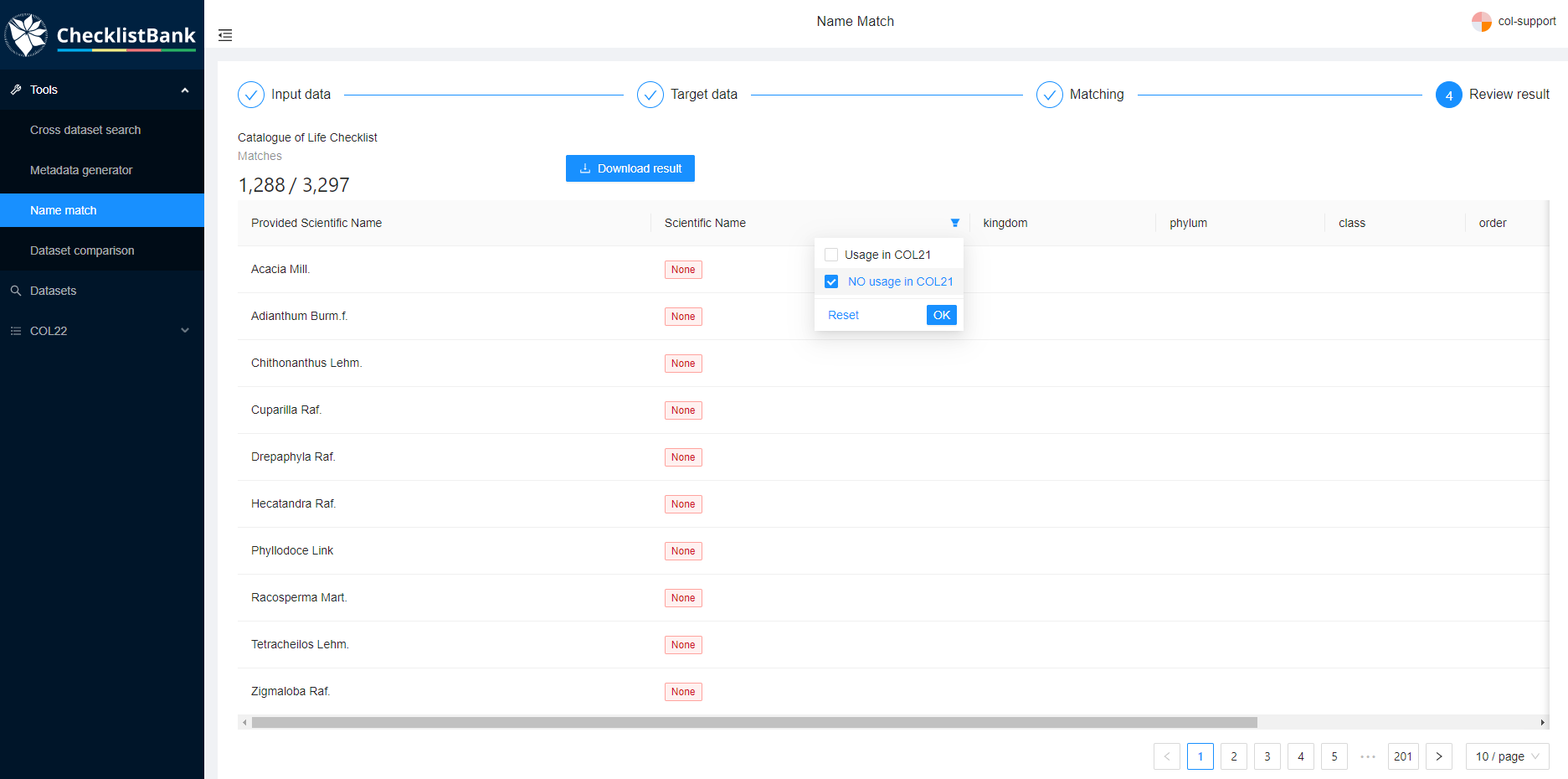
Task: Go to page 4
Action: point(1301,756)
